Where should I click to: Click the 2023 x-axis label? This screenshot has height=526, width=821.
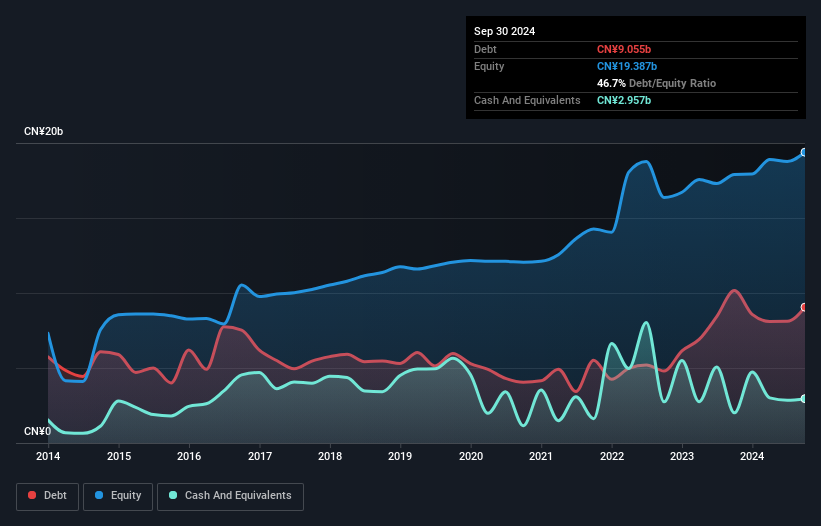point(682,456)
